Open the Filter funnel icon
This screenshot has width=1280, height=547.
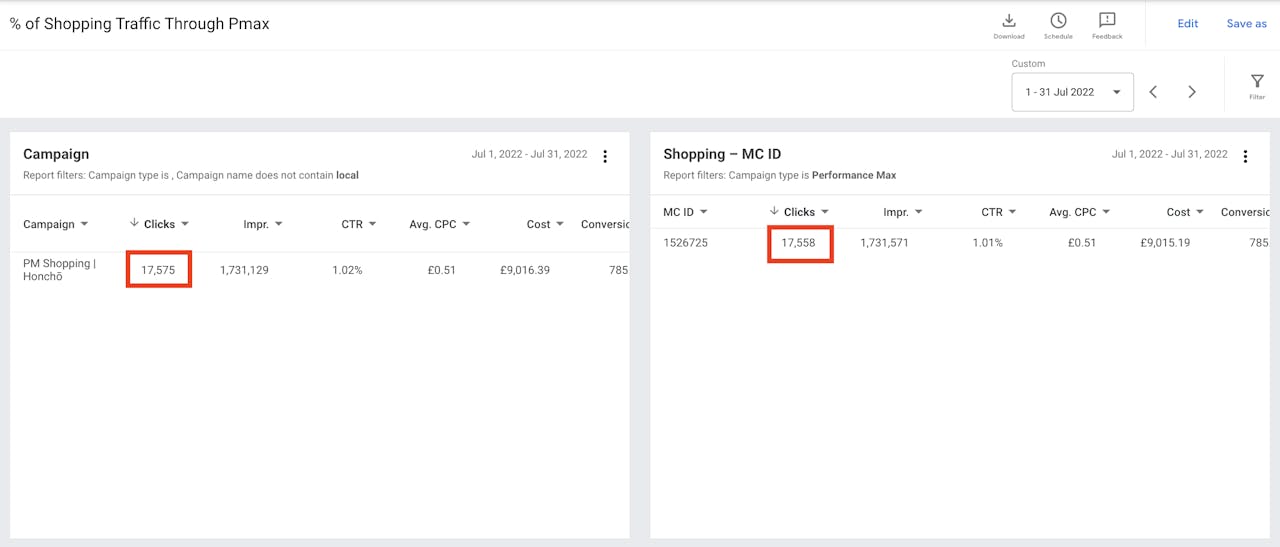point(1257,83)
